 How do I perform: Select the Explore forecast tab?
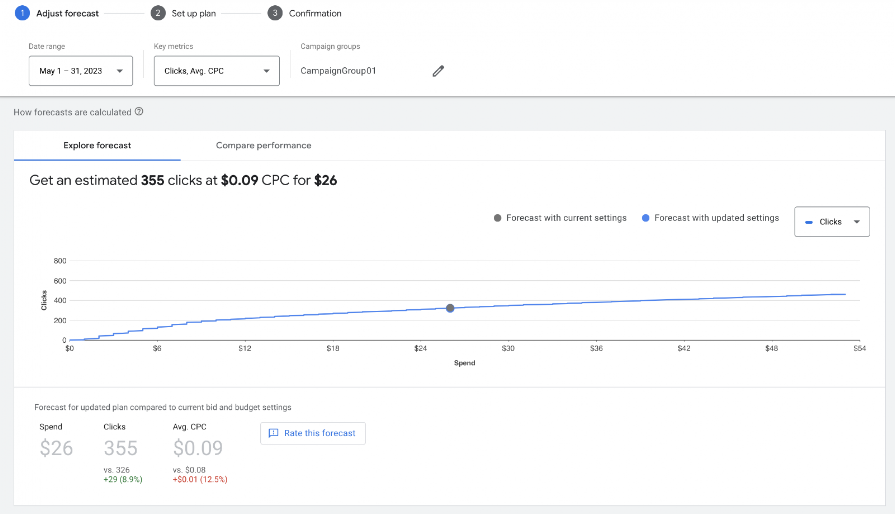[x=97, y=145]
